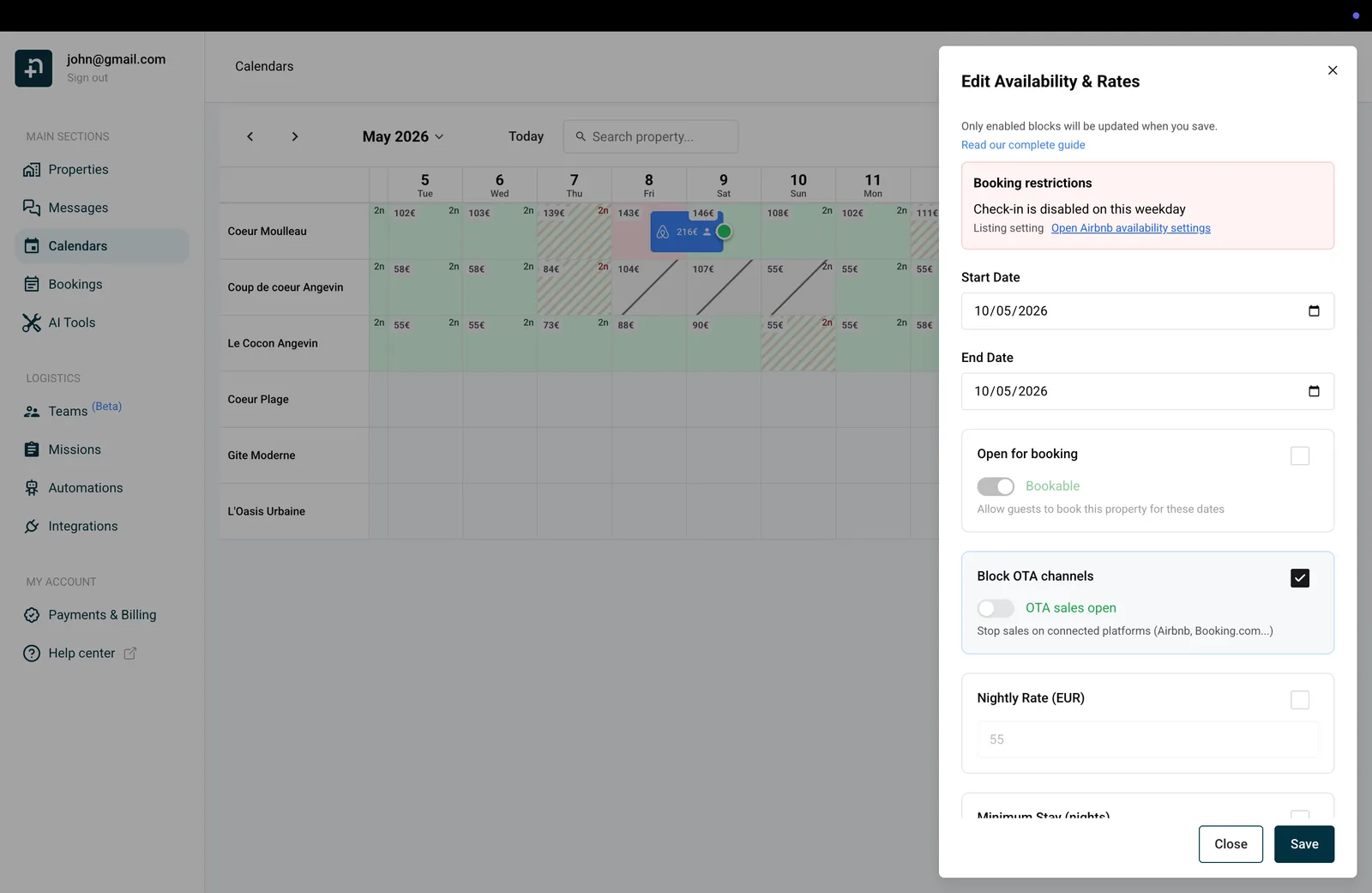Click the Help center question mark icon

(32, 654)
